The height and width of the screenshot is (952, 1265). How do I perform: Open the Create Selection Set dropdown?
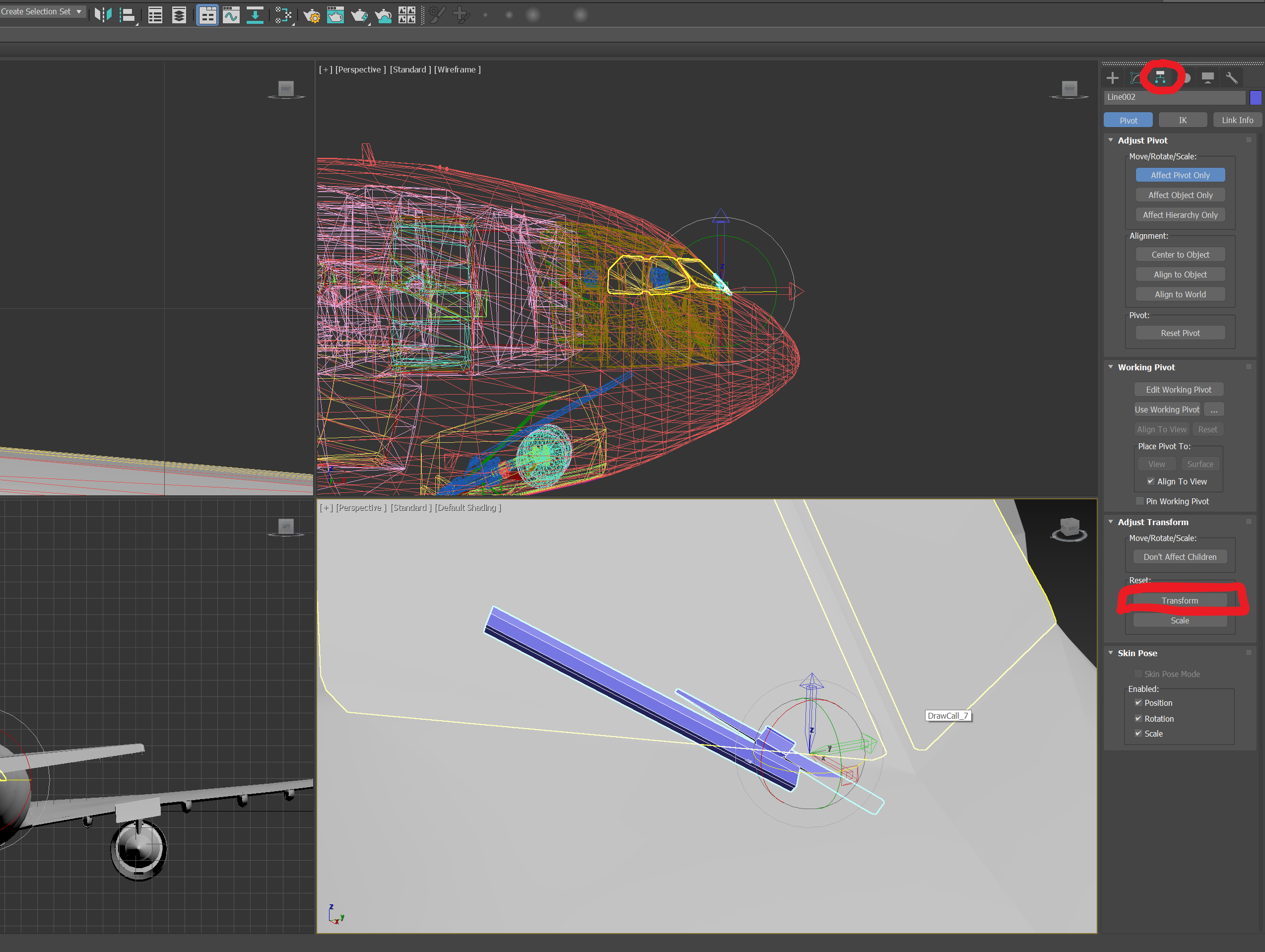click(x=78, y=11)
